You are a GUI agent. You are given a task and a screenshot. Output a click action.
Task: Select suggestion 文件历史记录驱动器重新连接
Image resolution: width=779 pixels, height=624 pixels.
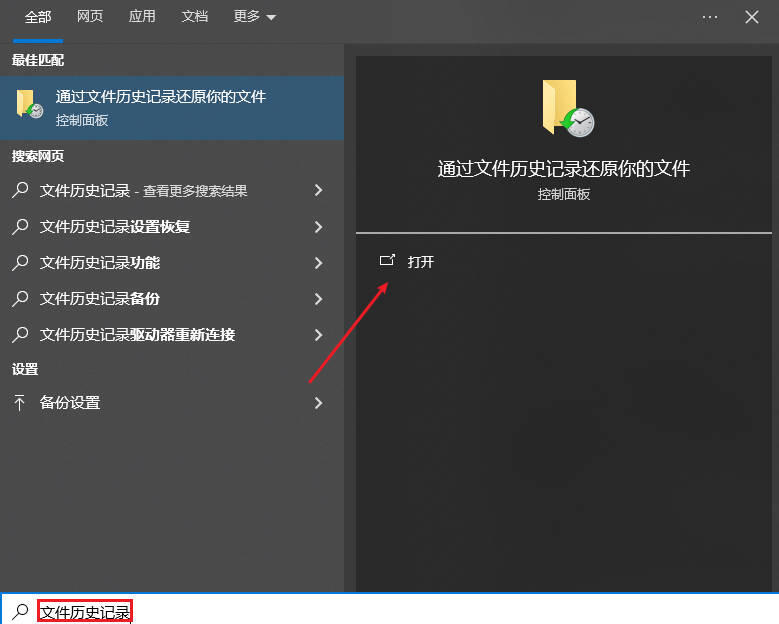[x=172, y=335]
